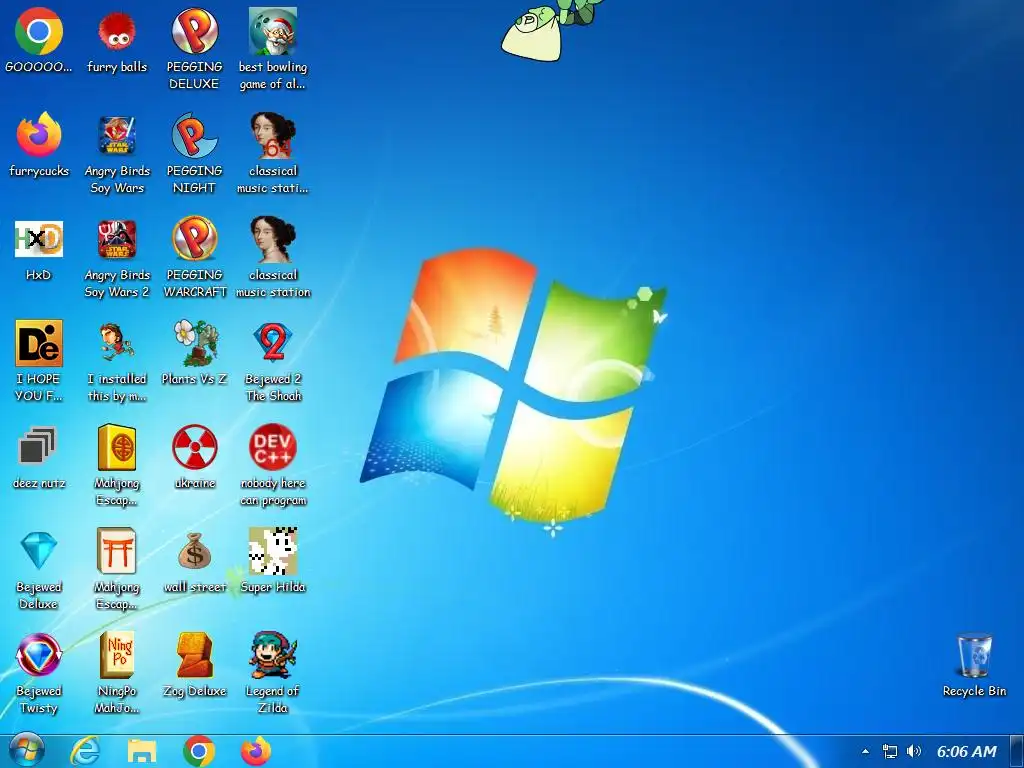Screen dimensions: 1024x768
Task: Click the Show desktop strip by the clock
Action: [x=1017, y=751]
